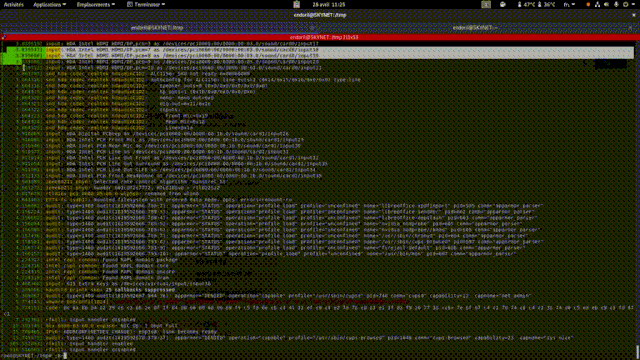Click the clipboard indicator icon in top bar
This screenshot has width=640, height=360.
[x=297, y=4]
